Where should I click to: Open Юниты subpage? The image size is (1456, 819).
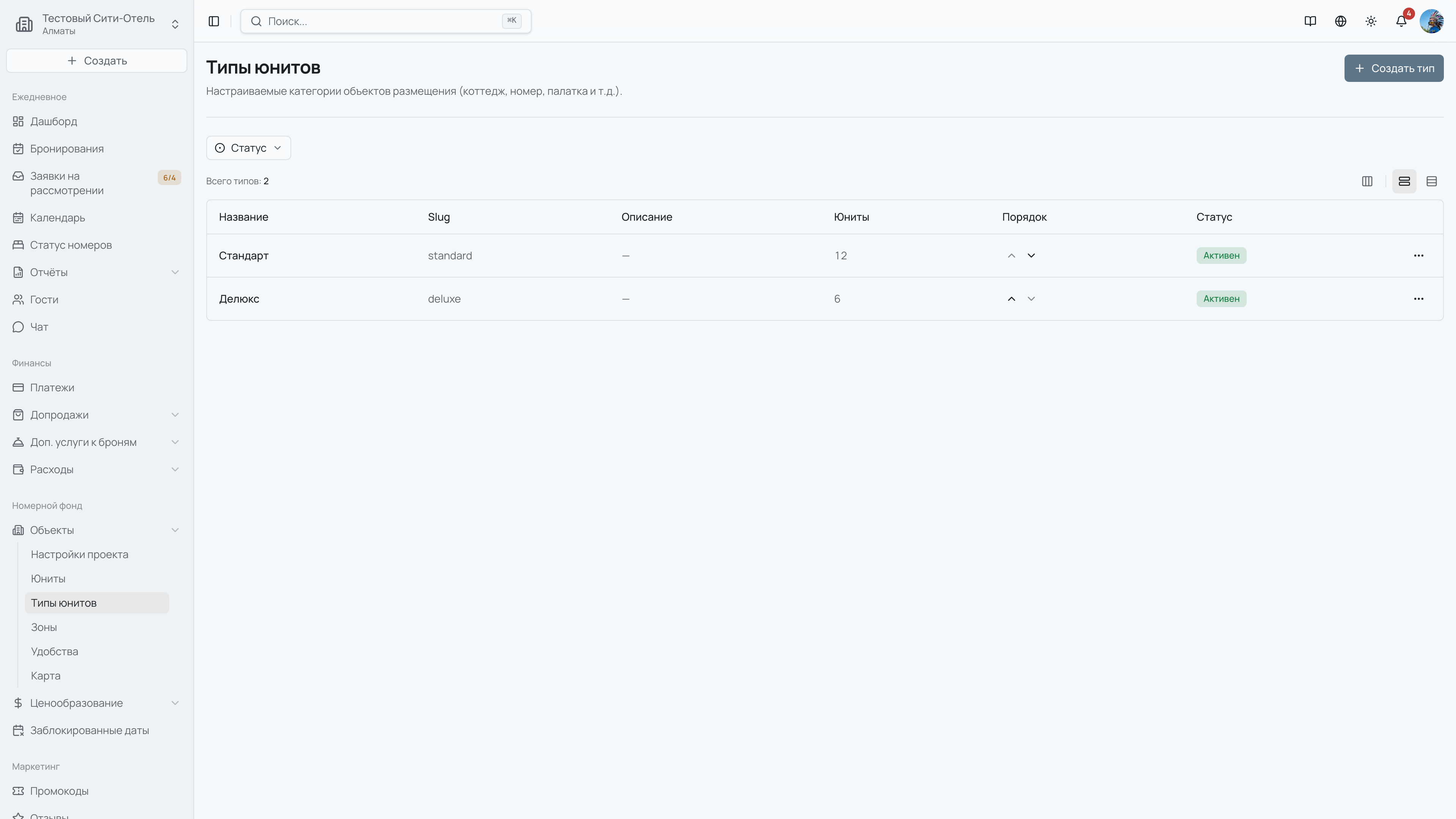click(x=97, y=579)
